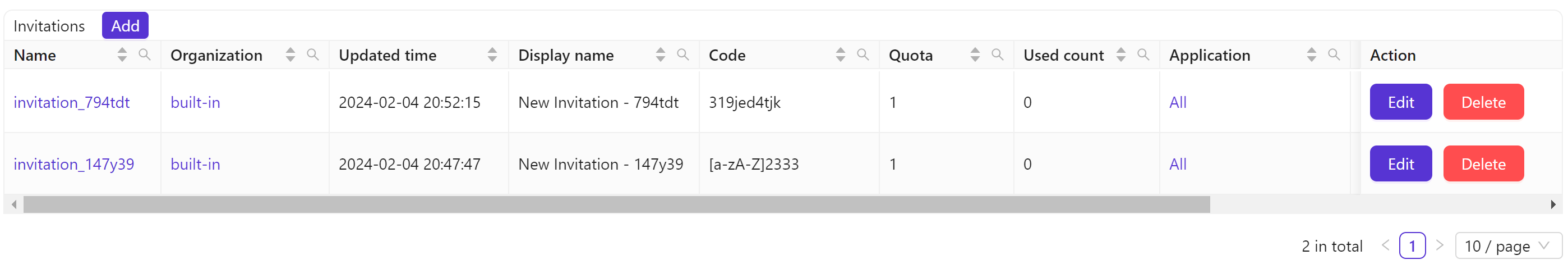1568x264 pixels.
Task: Edit invitation_794tdt row
Action: 1401,102
